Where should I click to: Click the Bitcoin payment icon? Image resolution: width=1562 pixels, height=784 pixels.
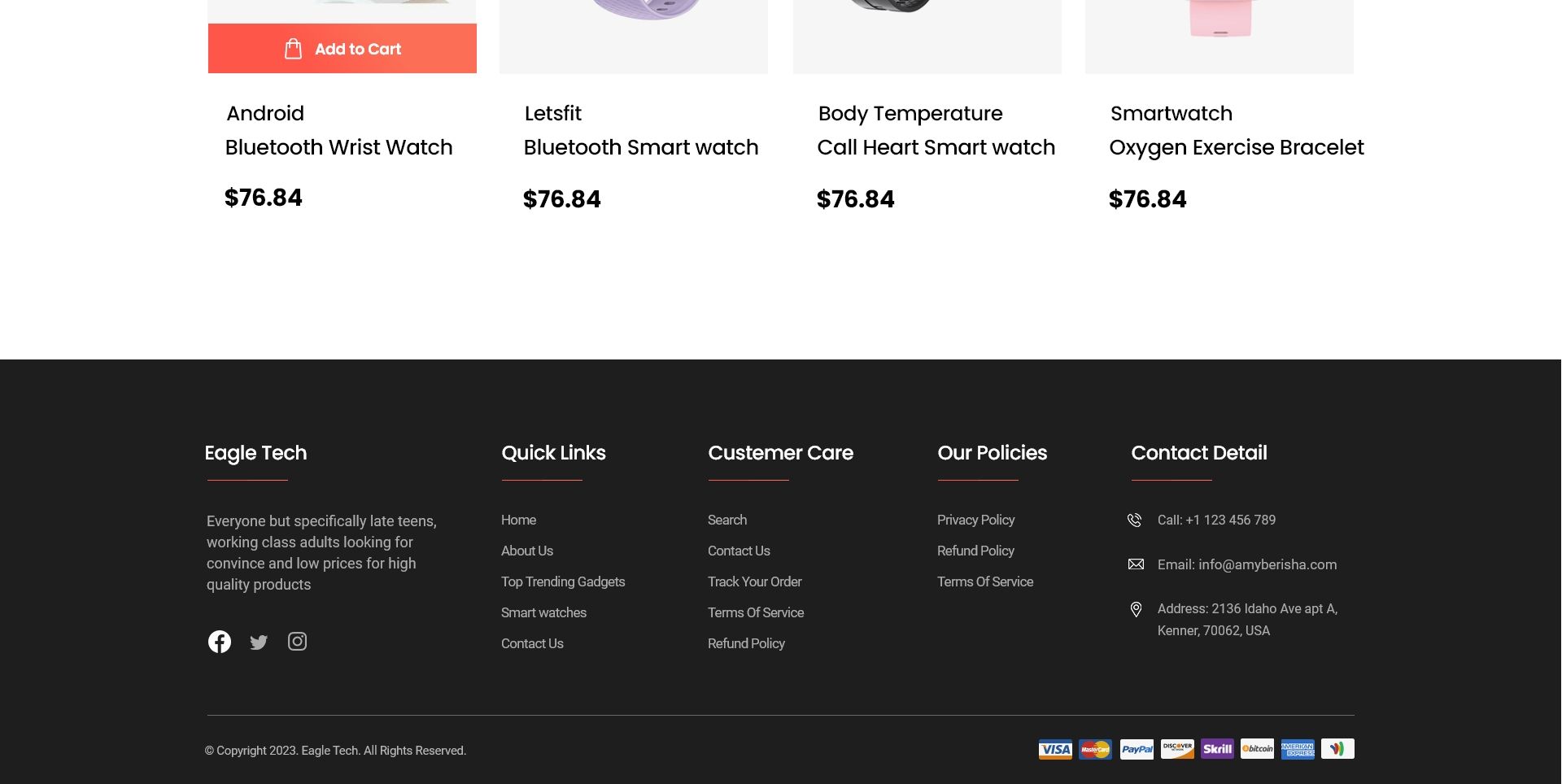pos(1257,749)
